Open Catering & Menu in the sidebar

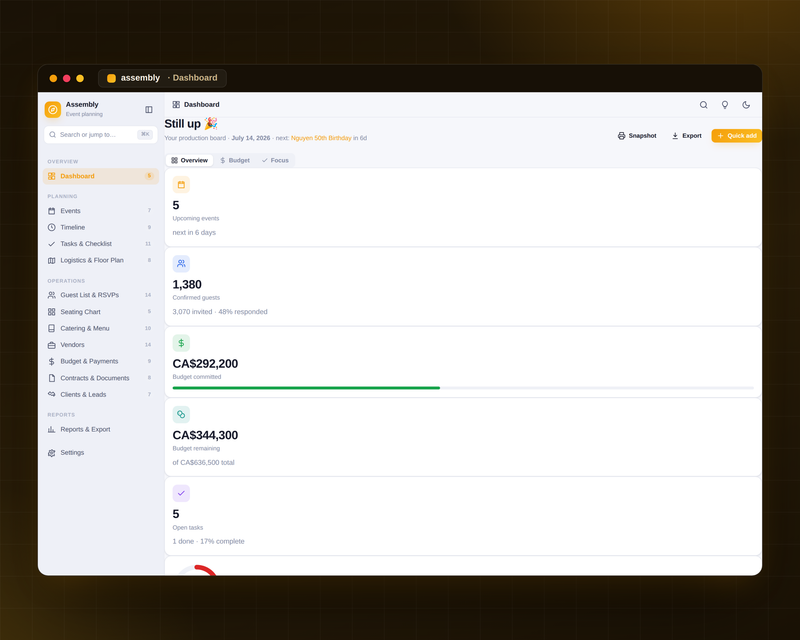click(x=101, y=328)
